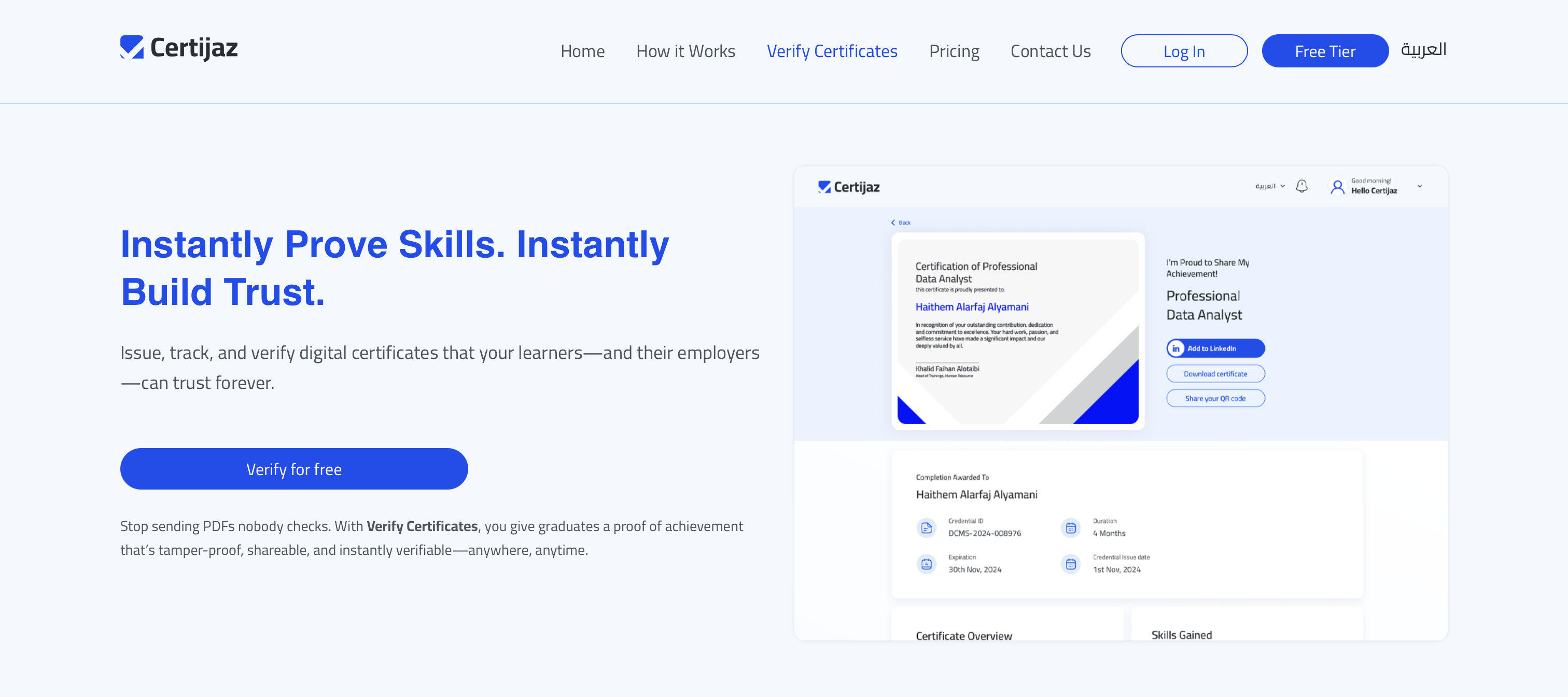Click the LinkedIn icon on Add to LinkedIn button
This screenshot has width=1568, height=697.
click(1177, 348)
